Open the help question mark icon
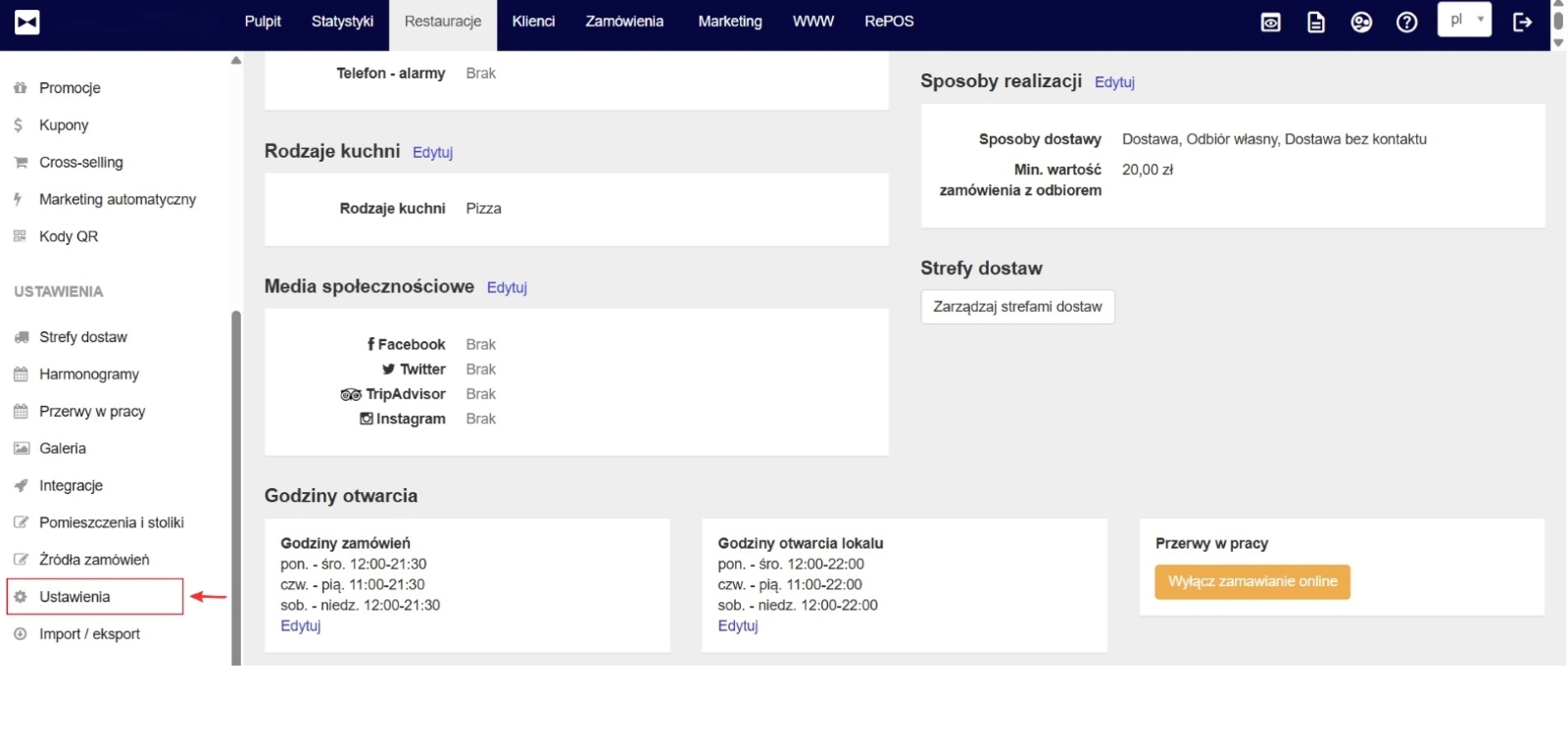Image resolution: width=1568 pixels, height=744 pixels. point(1406,23)
